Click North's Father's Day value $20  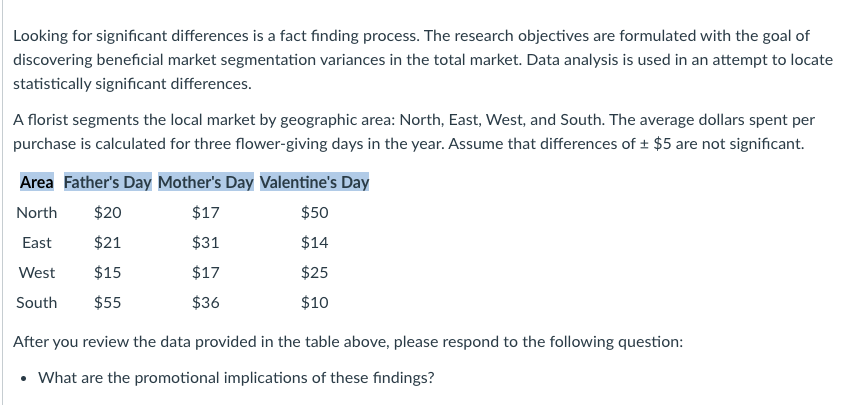tap(107, 213)
